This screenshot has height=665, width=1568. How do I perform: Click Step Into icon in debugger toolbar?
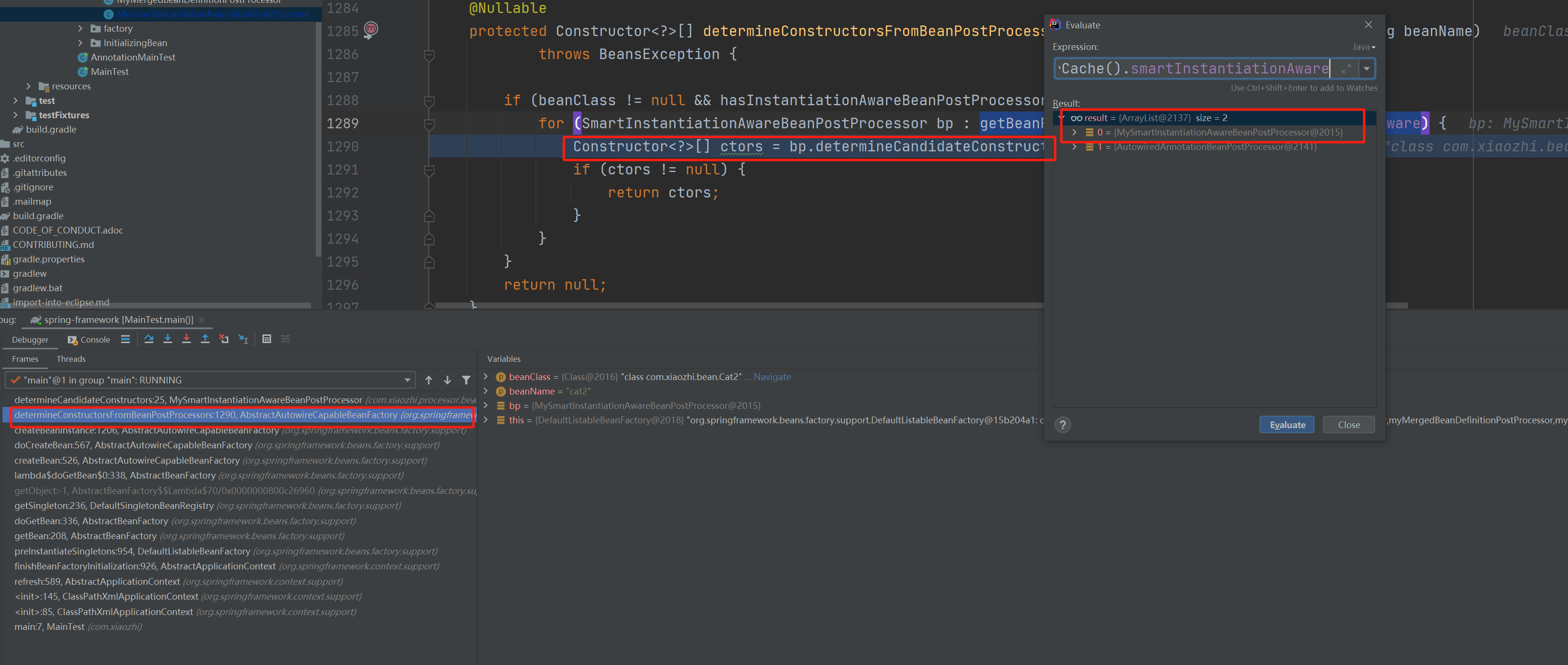click(167, 339)
